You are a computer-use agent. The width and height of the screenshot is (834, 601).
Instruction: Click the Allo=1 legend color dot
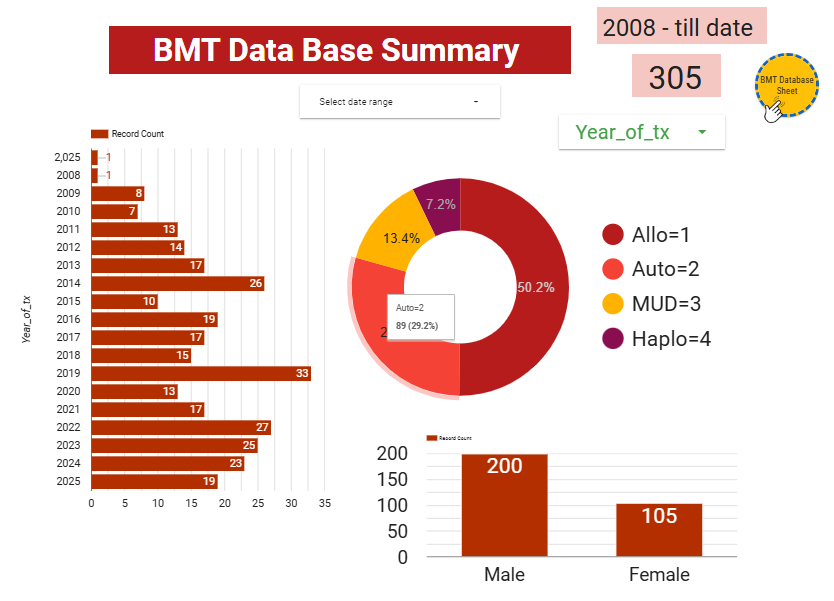coord(613,235)
